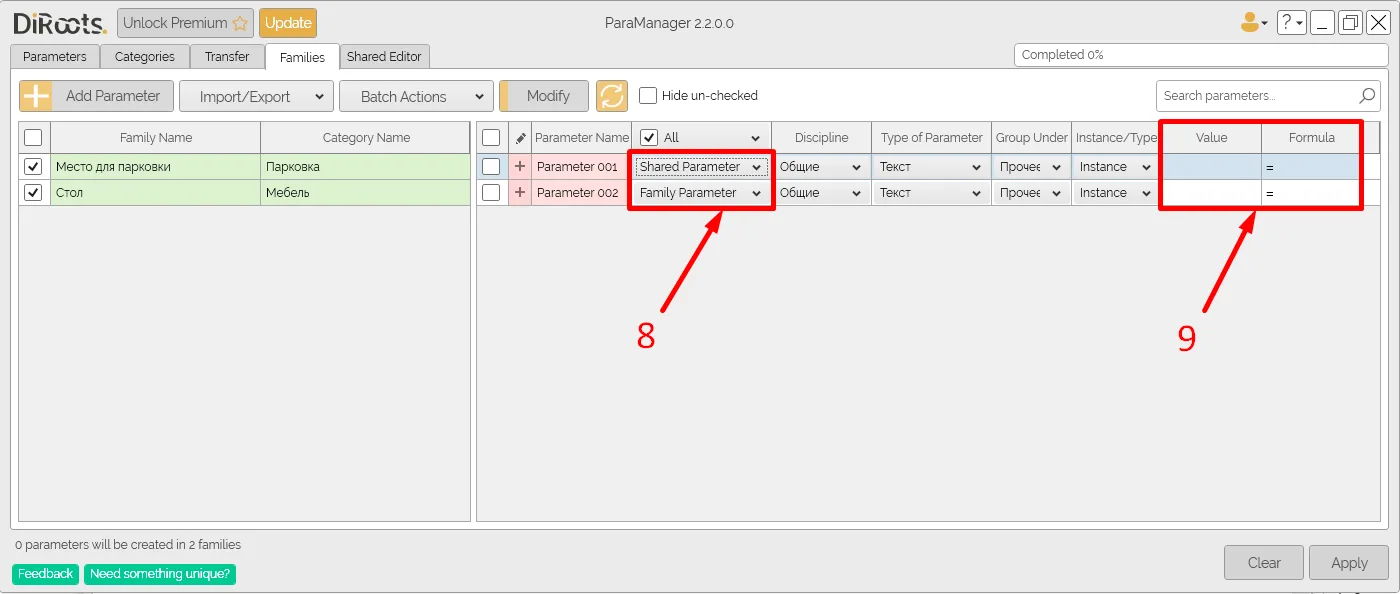The height and width of the screenshot is (594, 1400).
Task: Tick the checkbox for Parameter 001 row
Action: (491, 167)
